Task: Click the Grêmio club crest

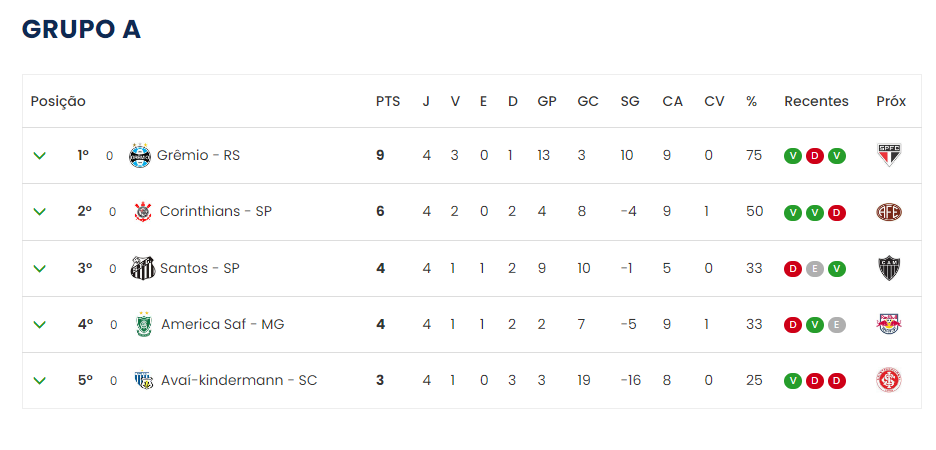Action: 140,156
